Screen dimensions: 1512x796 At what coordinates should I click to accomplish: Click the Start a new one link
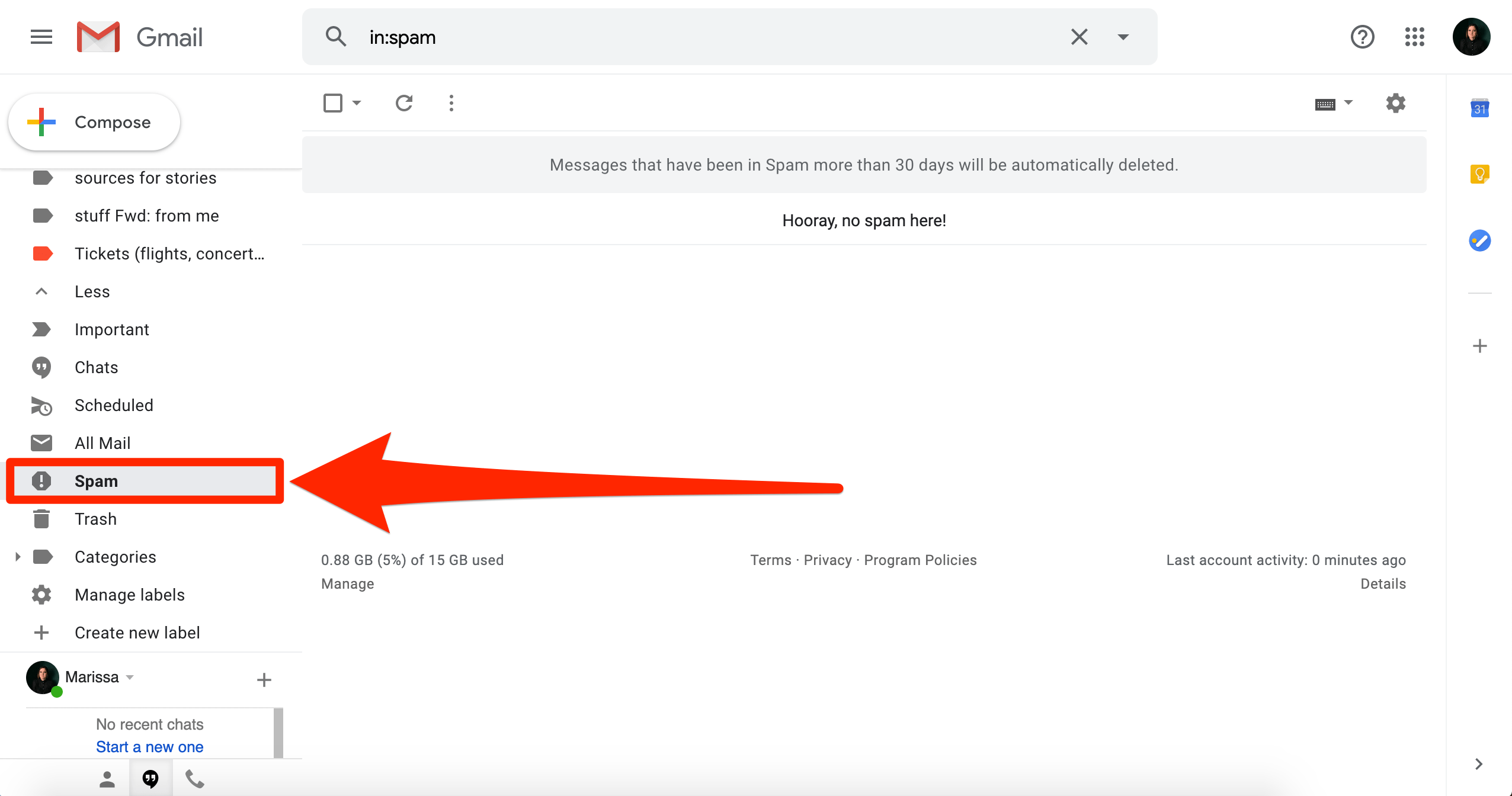click(x=149, y=747)
